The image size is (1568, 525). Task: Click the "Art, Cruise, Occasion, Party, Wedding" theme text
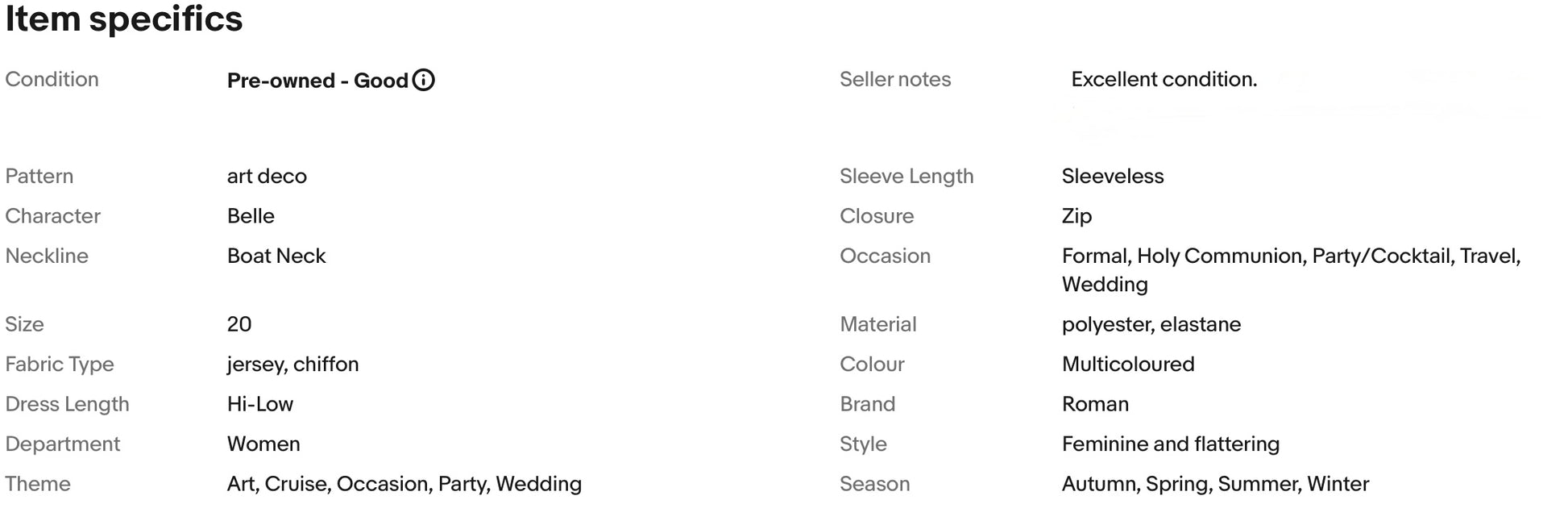point(404,484)
